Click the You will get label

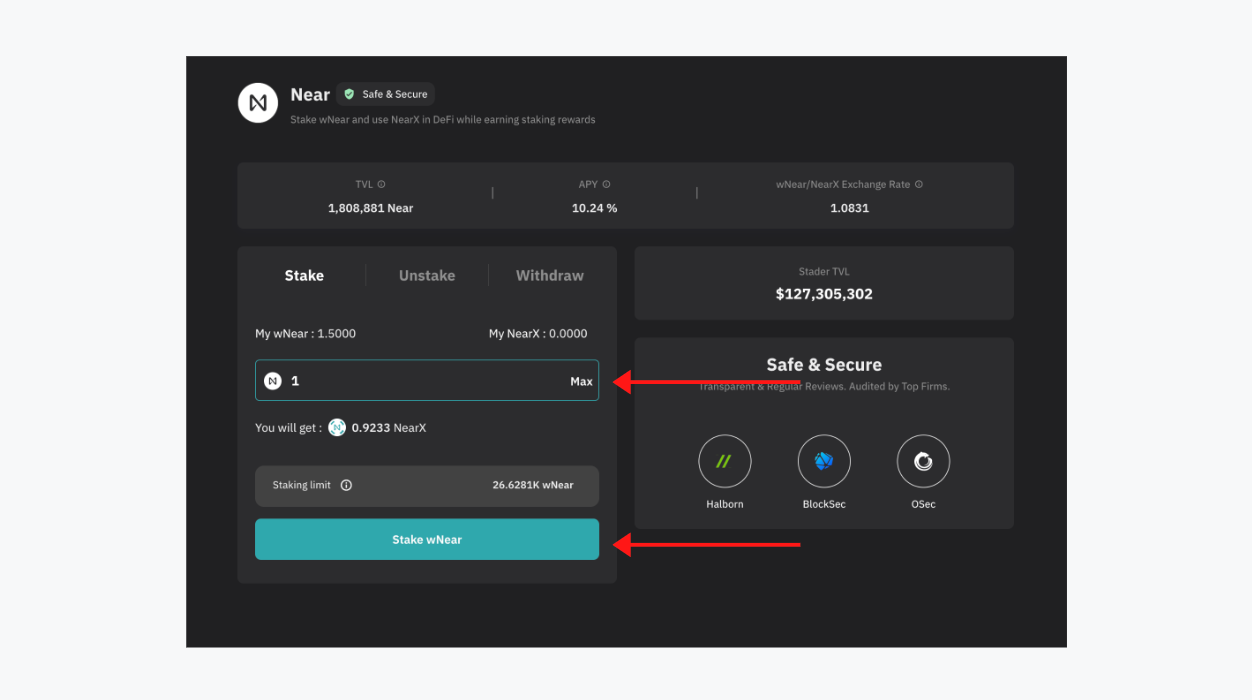289,428
